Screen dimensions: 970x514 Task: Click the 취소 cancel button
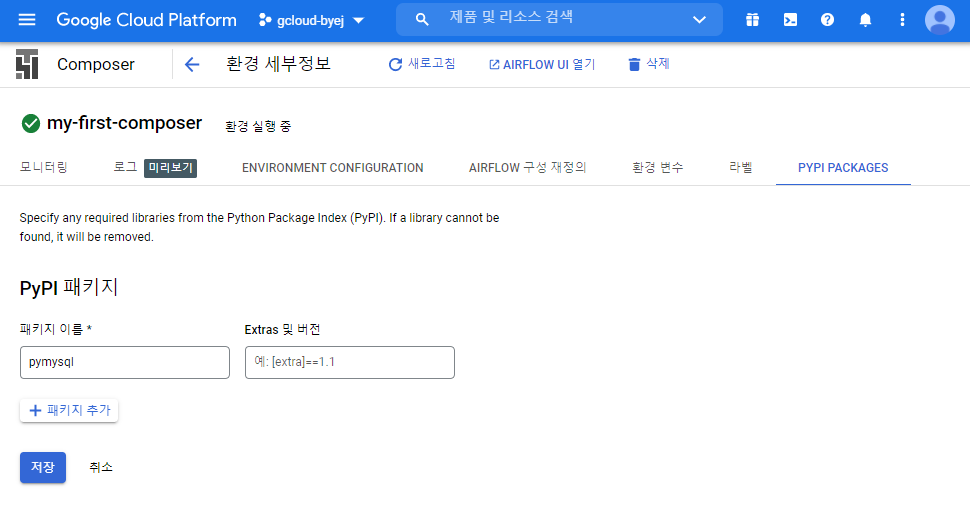101,468
